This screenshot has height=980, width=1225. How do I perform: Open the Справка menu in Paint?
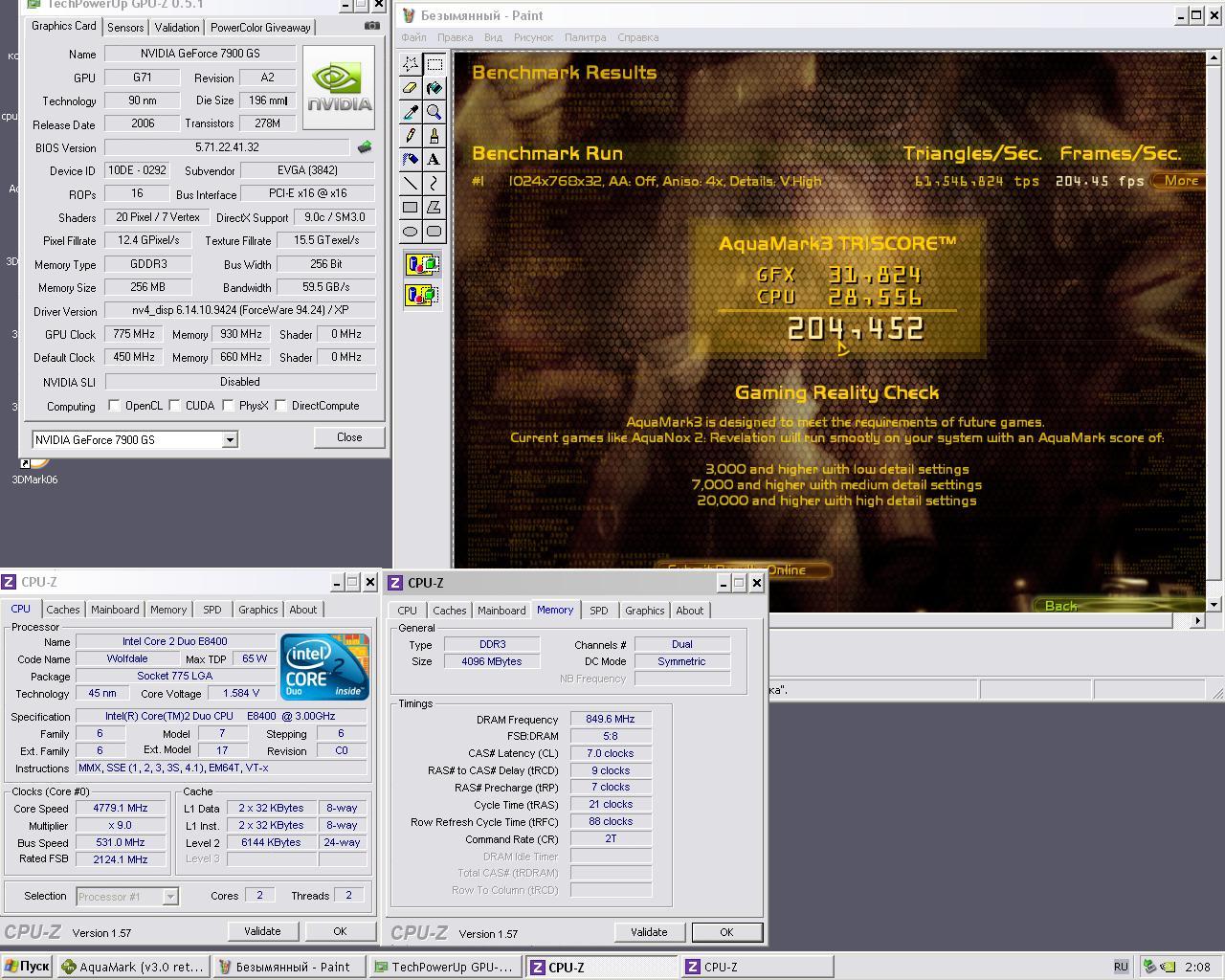637,37
